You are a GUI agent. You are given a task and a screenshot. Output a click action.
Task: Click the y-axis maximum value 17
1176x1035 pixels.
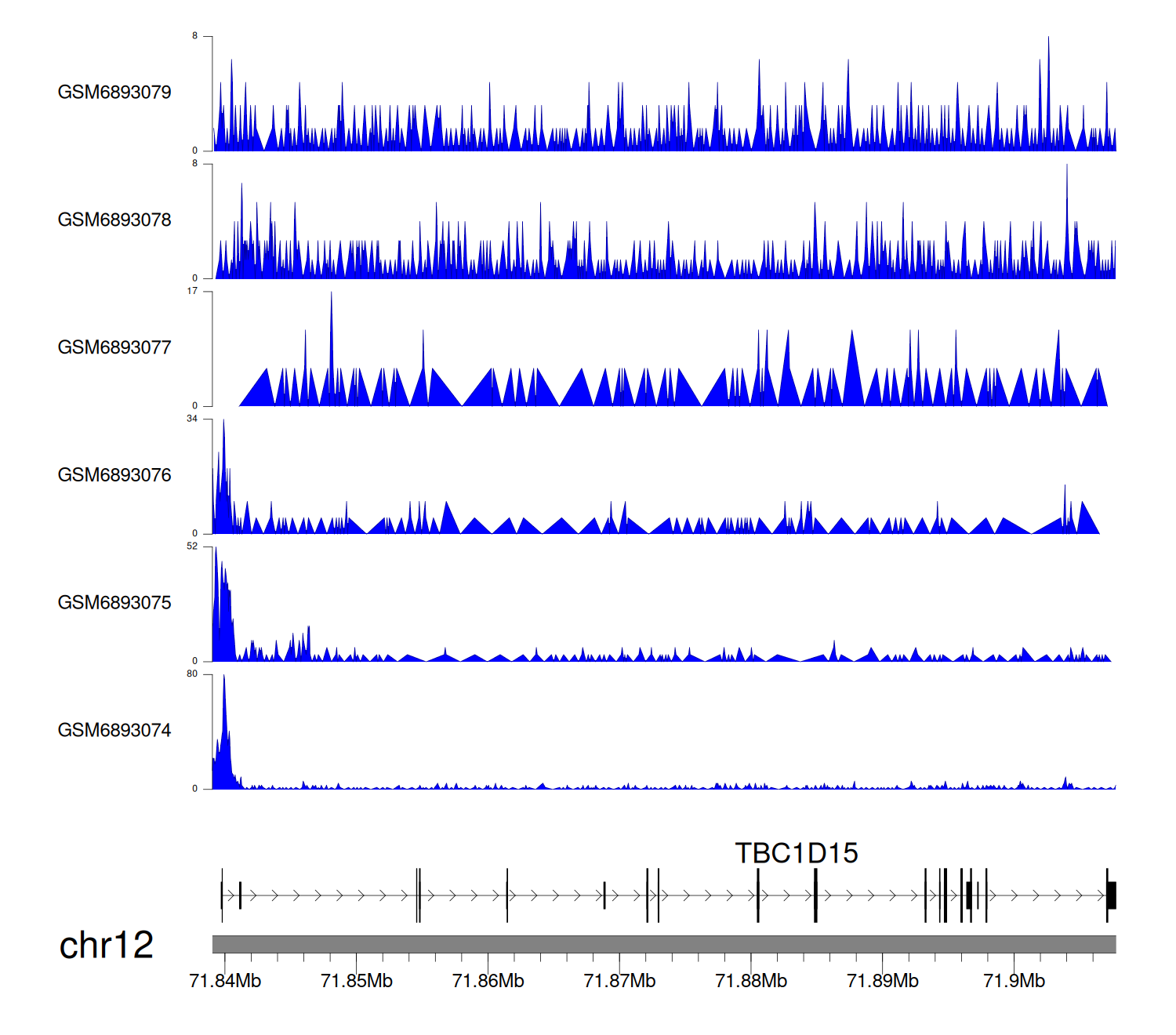[x=192, y=291]
